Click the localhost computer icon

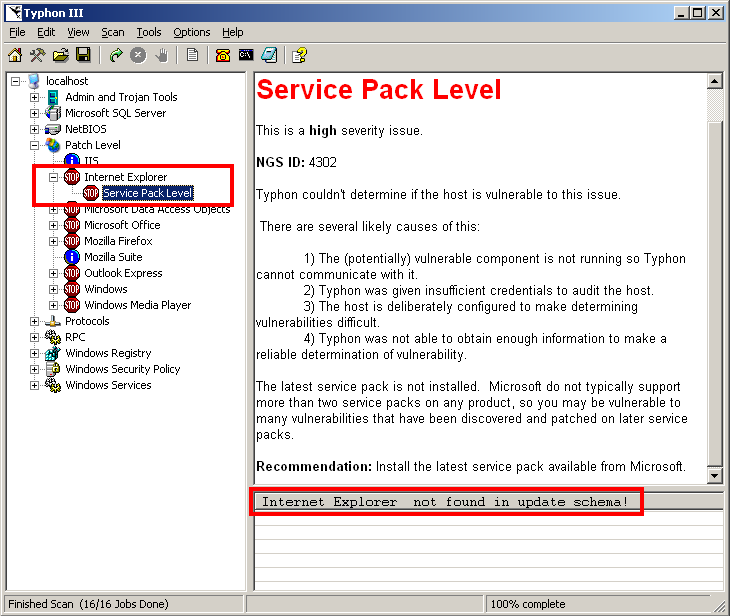tap(34, 81)
